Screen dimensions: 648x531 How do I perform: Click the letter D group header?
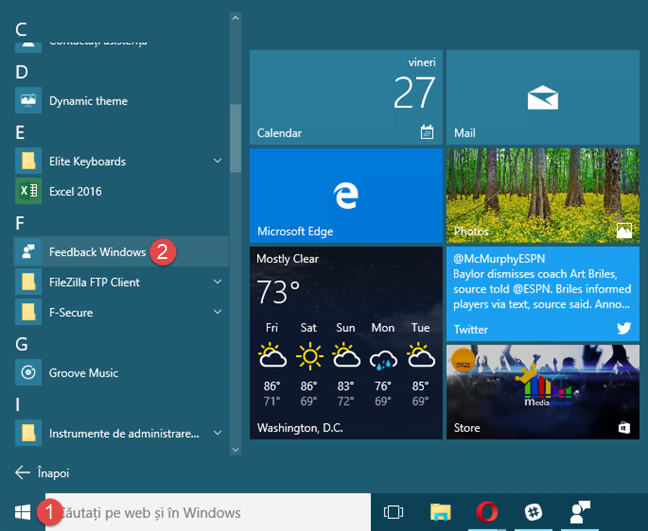click(x=21, y=72)
